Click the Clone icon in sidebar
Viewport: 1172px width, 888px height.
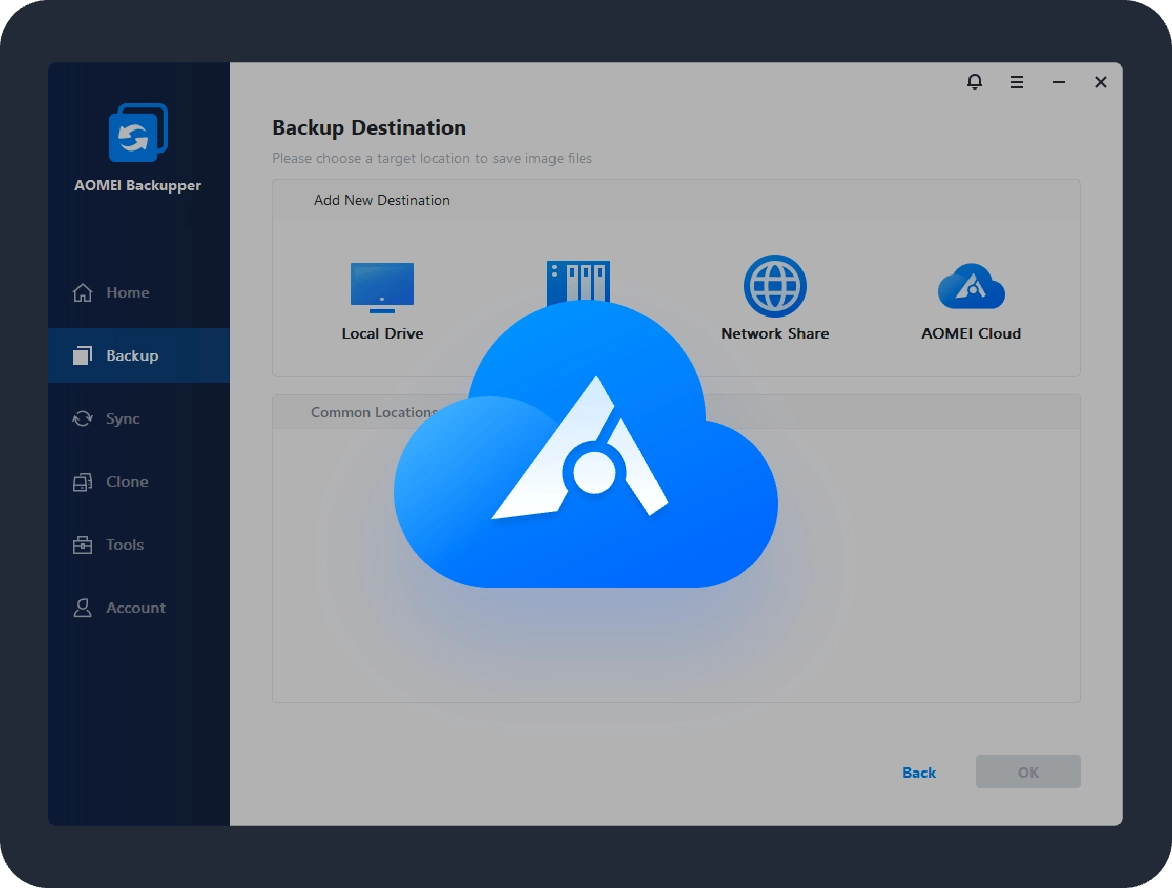(82, 482)
